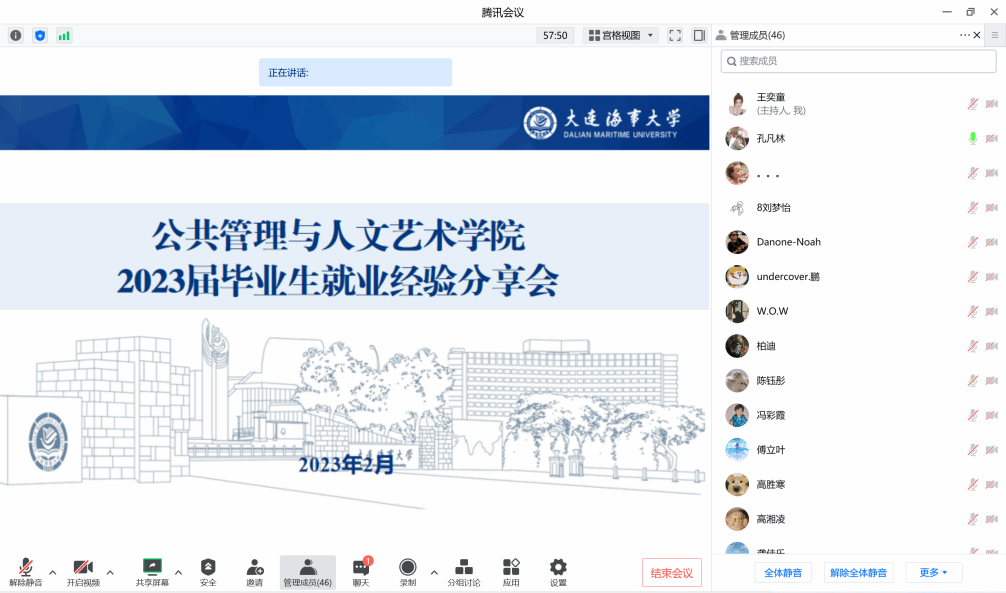
Task: Open 设置 settings gear icon
Action: tap(558, 568)
